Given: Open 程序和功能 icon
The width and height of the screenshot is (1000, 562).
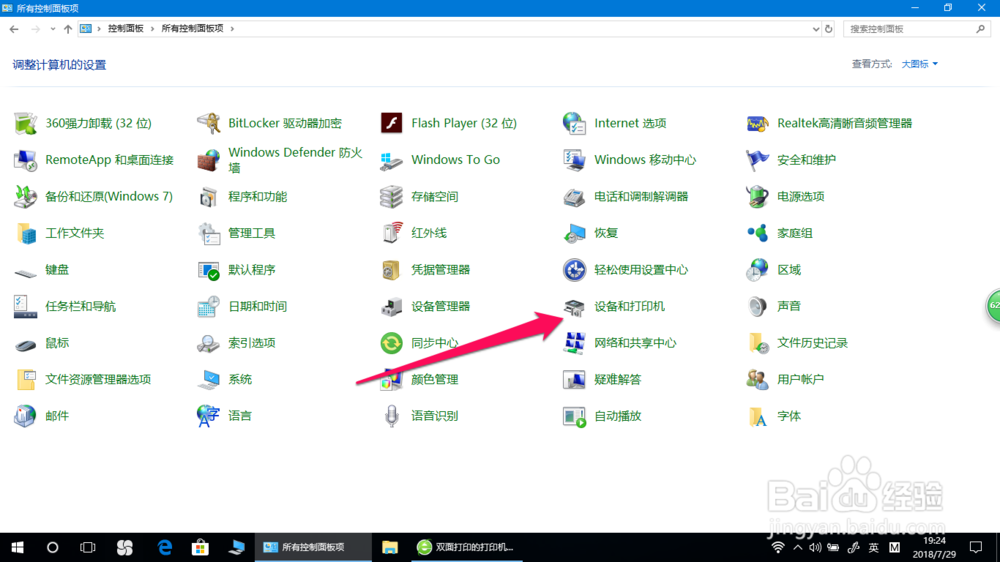Looking at the screenshot, I should pos(209,196).
